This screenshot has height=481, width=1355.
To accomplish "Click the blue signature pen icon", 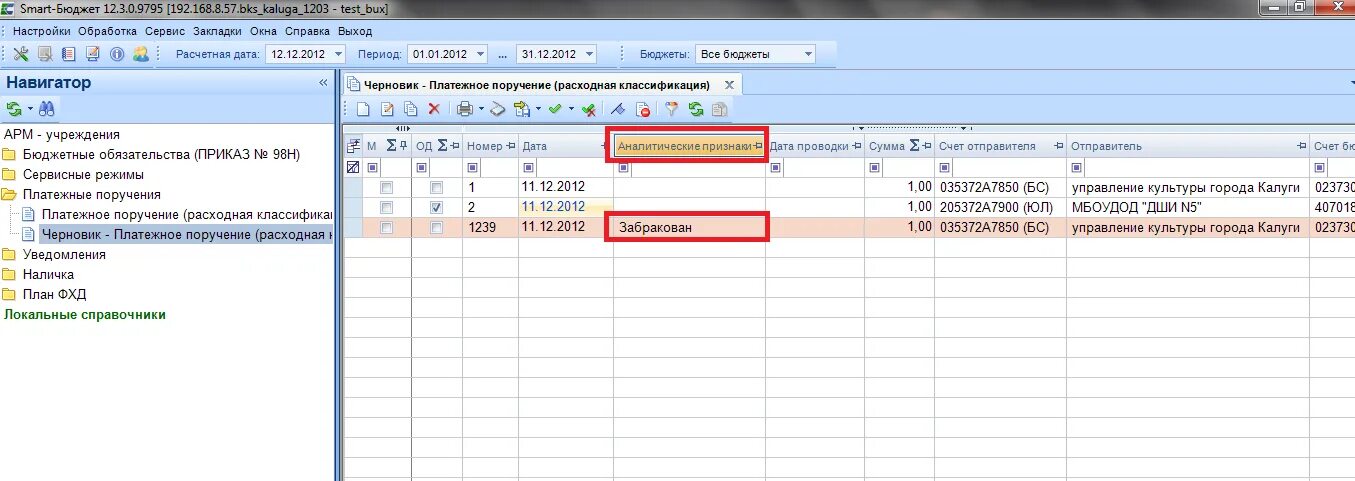I will coord(619,109).
